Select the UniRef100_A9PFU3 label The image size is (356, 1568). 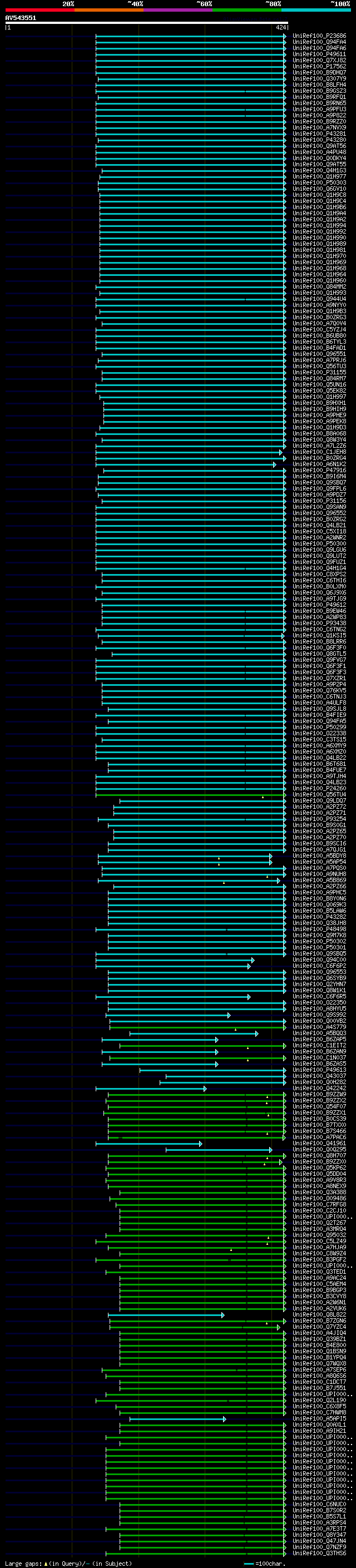coord(319,110)
